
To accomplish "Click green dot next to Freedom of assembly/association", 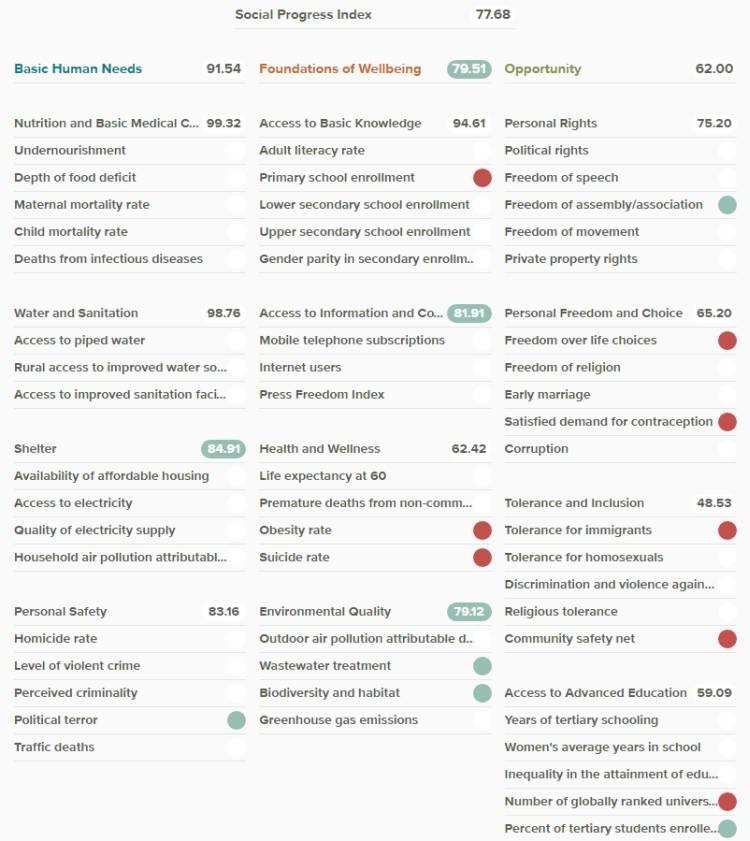I will [x=727, y=204].
